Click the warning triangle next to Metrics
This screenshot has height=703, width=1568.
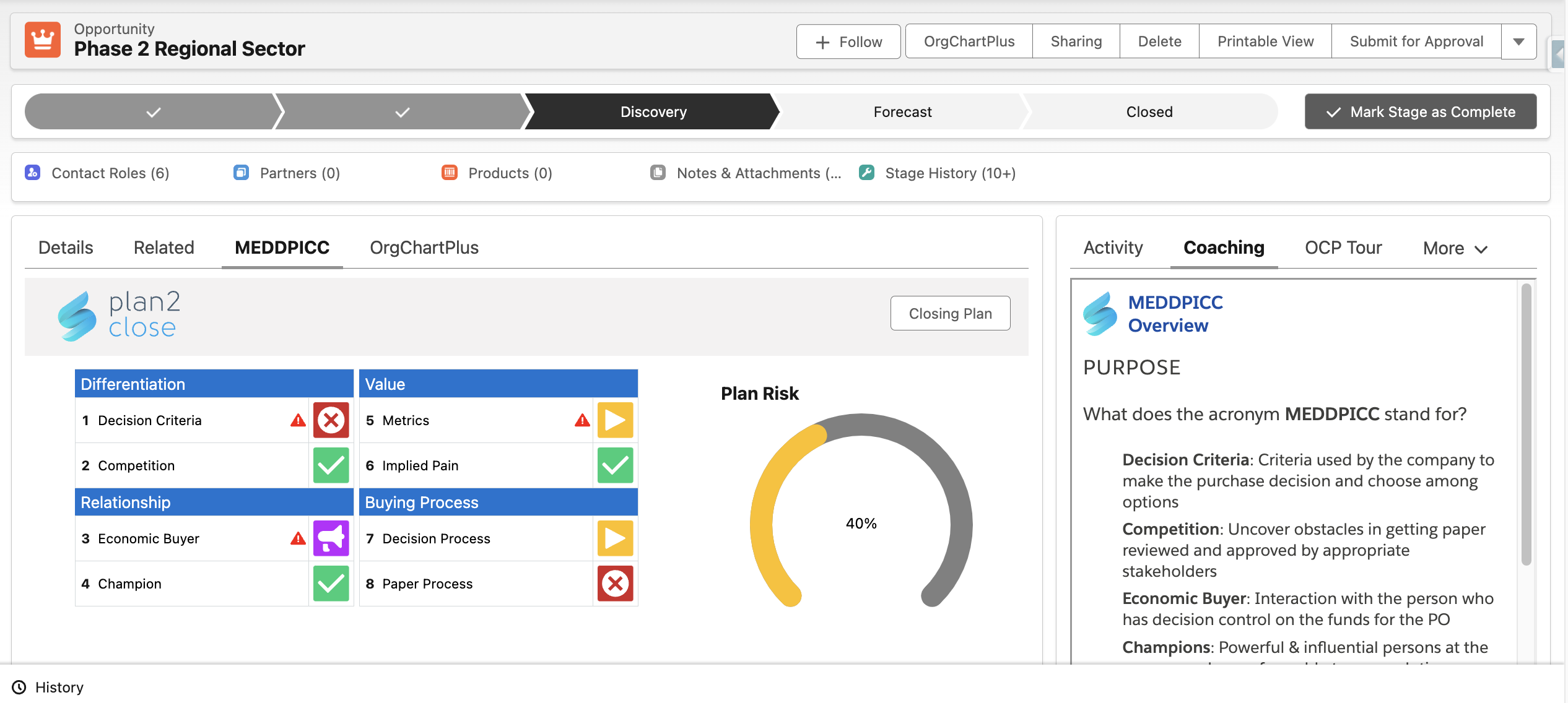coord(582,421)
